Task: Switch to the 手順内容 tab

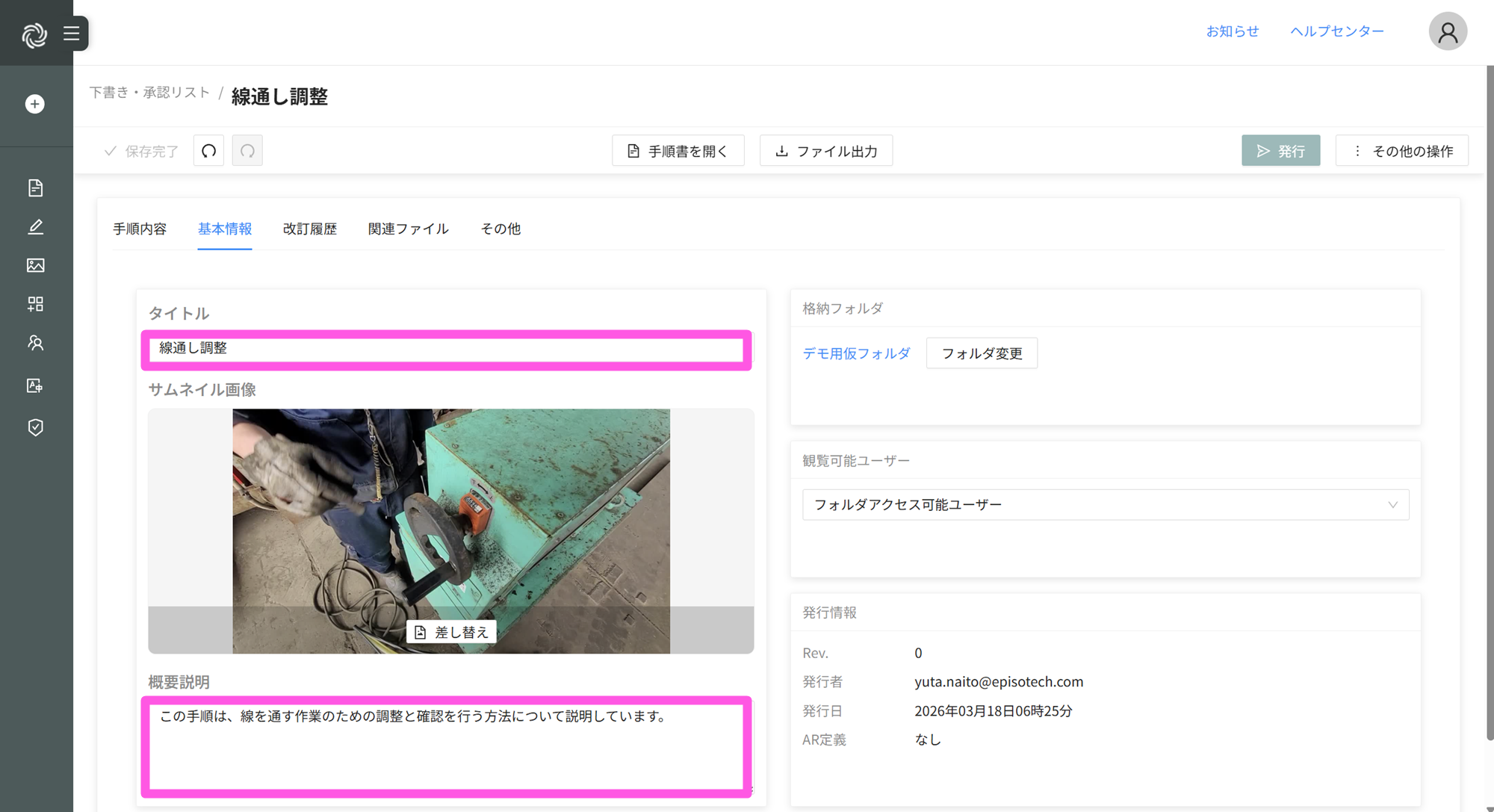Action: (140, 229)
